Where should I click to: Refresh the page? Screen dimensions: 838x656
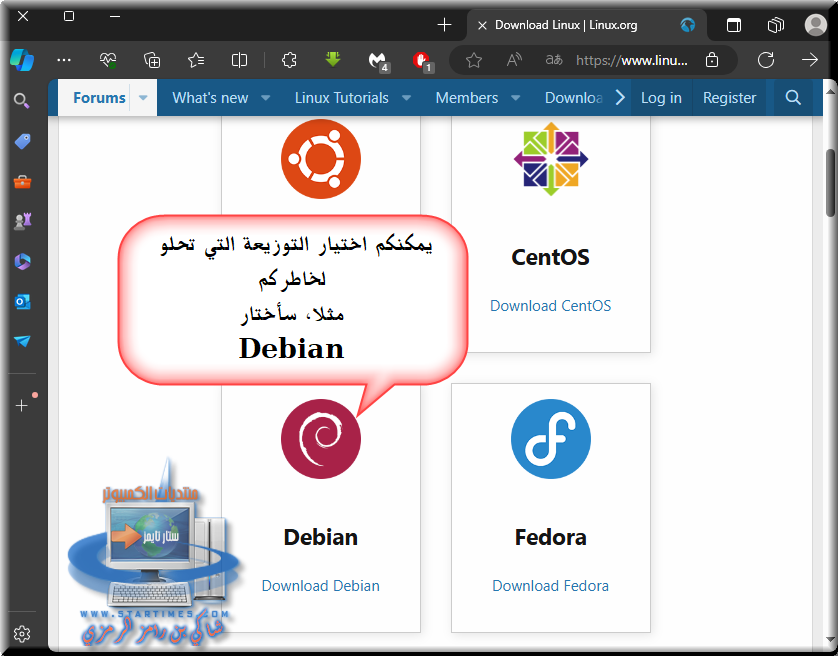tap(766, 60)
